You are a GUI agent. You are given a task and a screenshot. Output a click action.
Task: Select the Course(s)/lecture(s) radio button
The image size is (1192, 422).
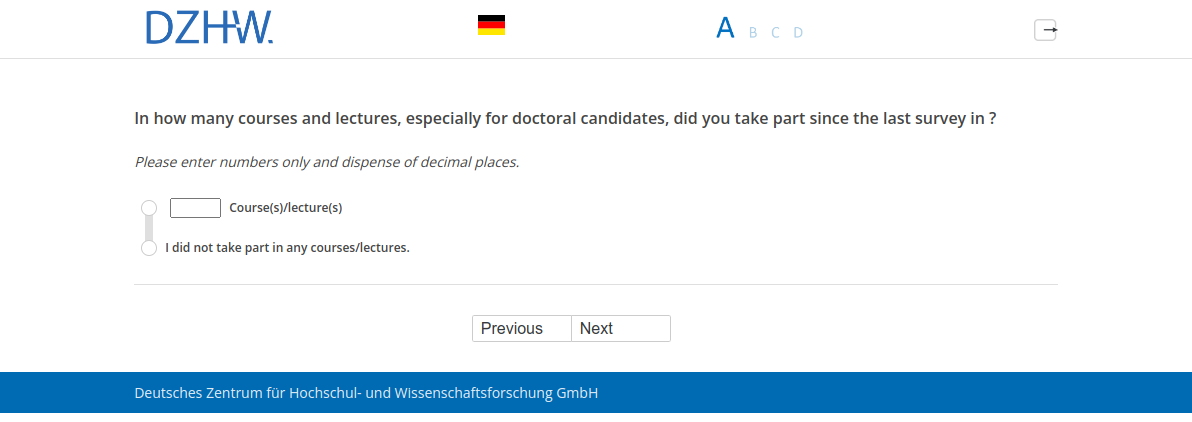click(149, 207)
